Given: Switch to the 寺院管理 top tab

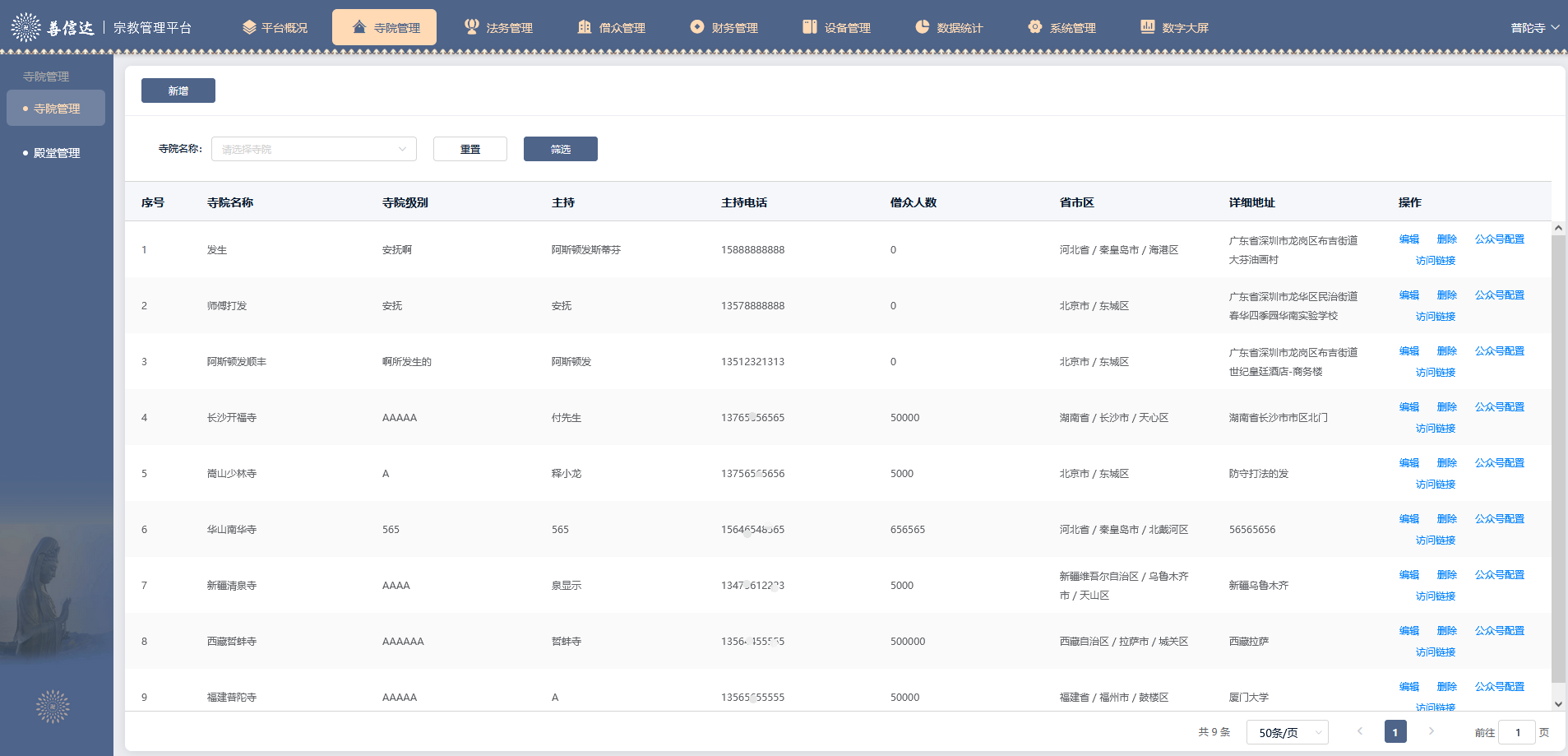Looking at the screenshot, I should point(385,27).
